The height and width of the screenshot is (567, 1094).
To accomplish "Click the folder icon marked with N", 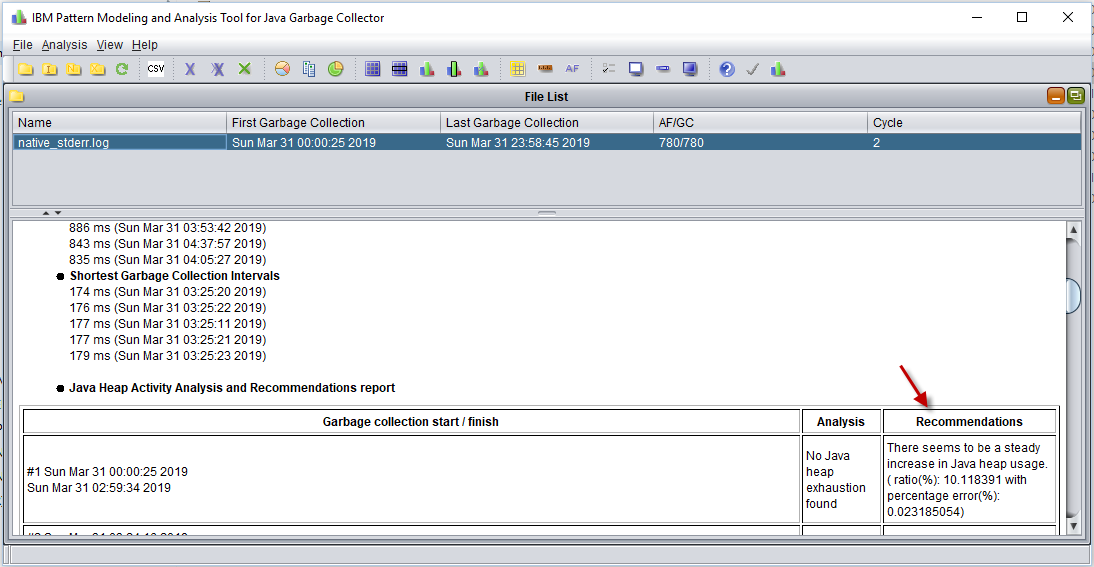I will point(74,69).
